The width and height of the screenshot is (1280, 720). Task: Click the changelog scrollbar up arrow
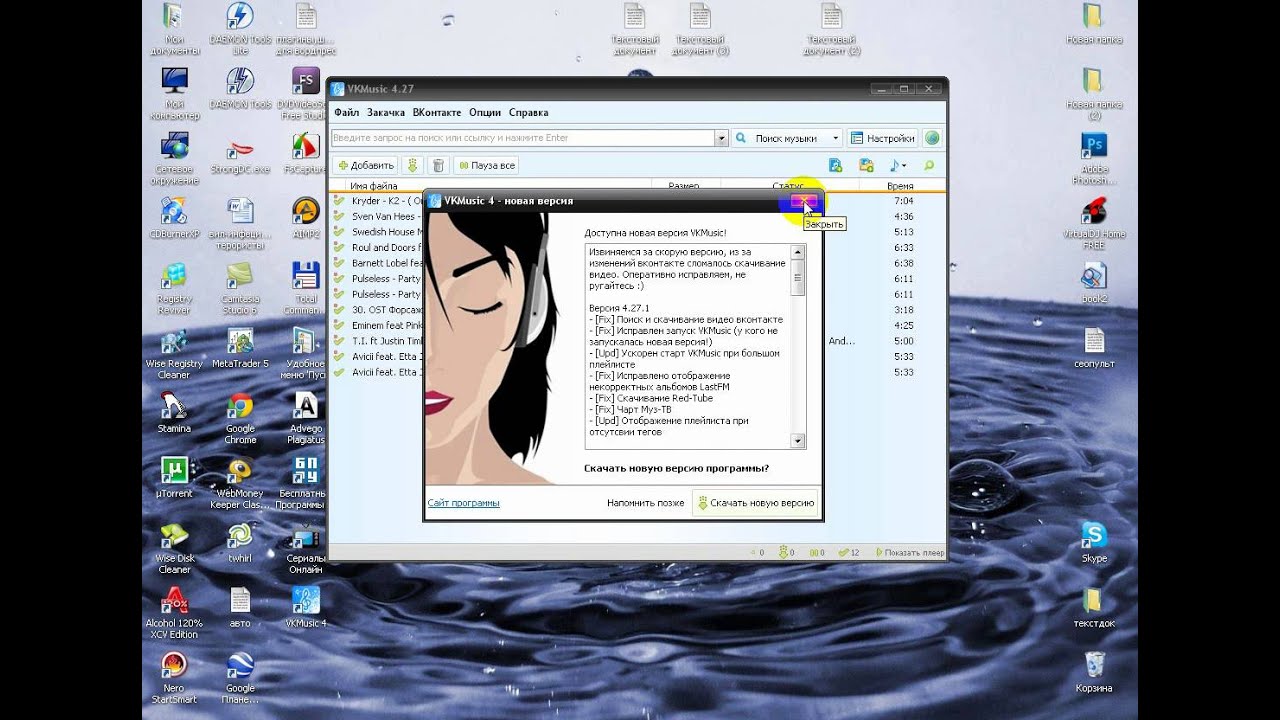click(797, 250)
